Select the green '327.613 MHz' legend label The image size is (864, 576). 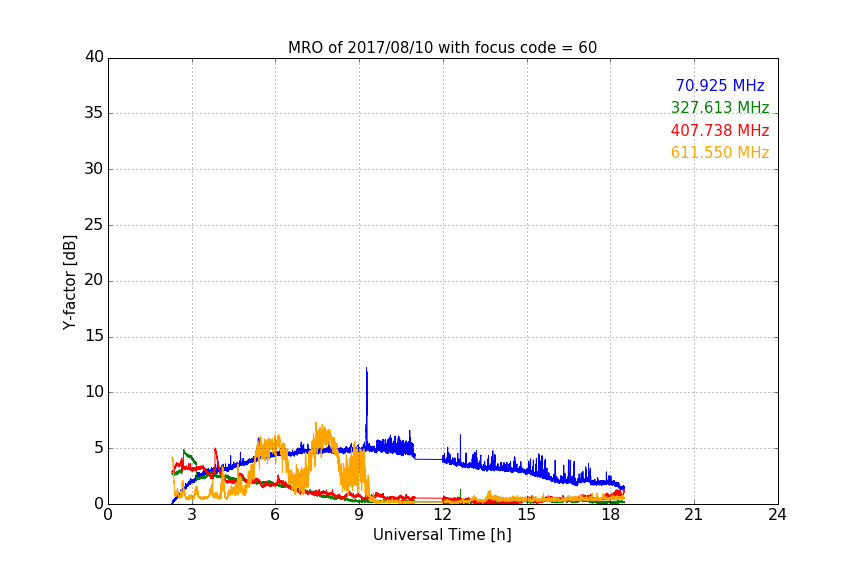[x=720, y=107]
